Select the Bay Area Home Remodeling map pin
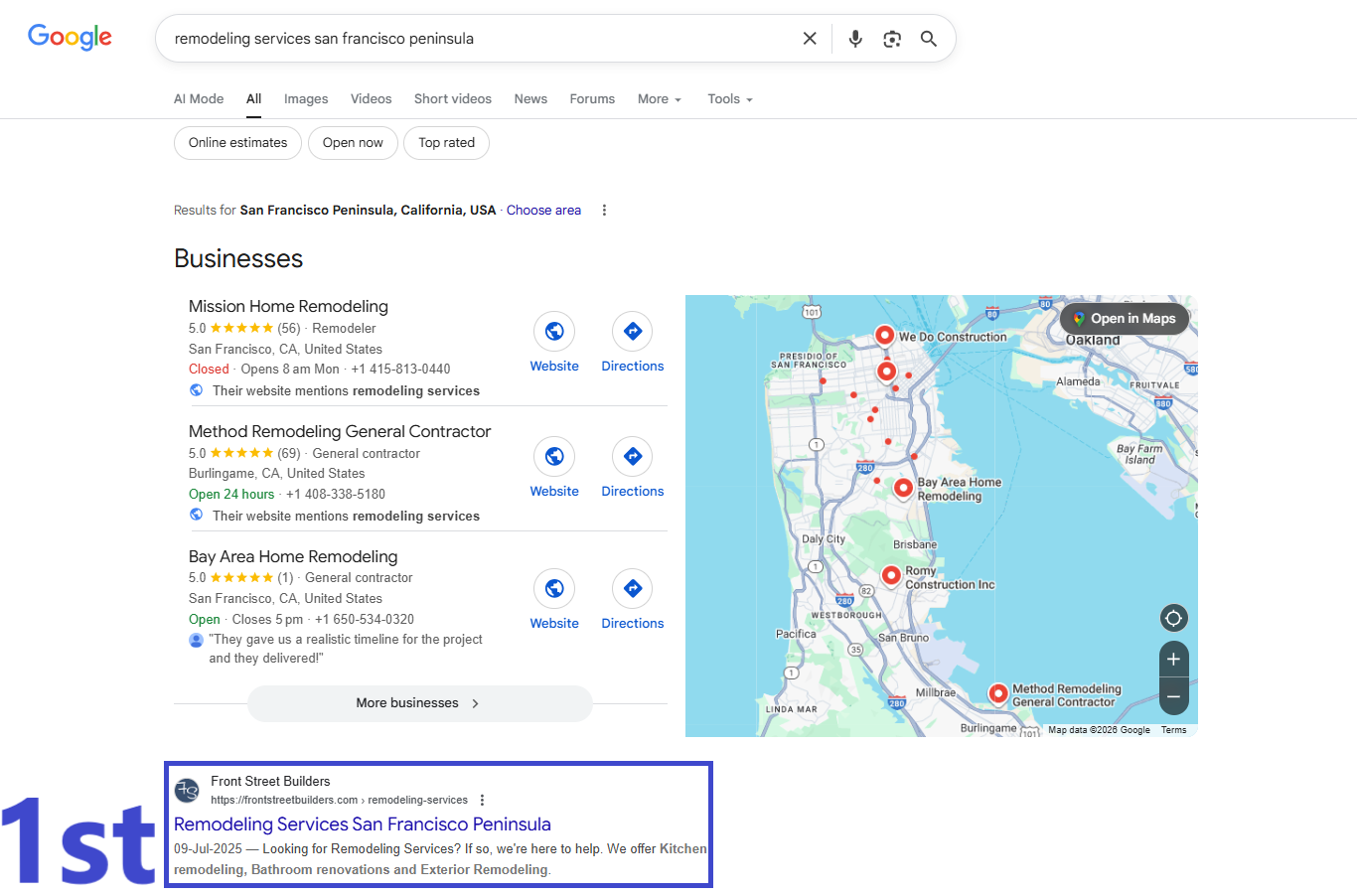 [x=903, y=488]
